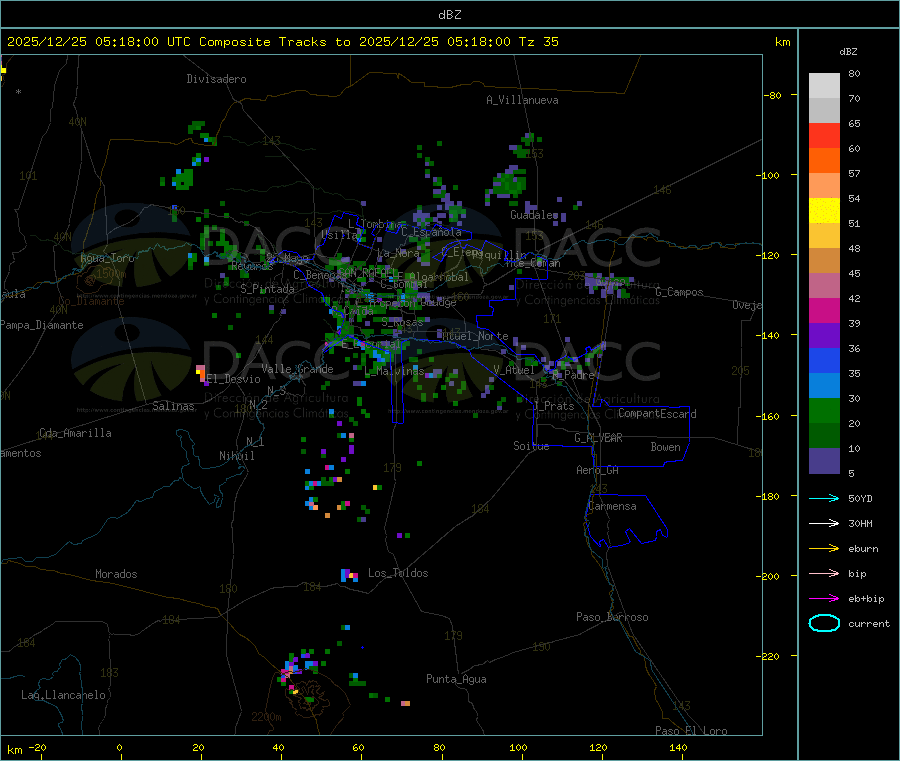This screenshot has width=900, height=761.
Task: Click the 100 km tick on bottom axis
Action: [518, 747]
